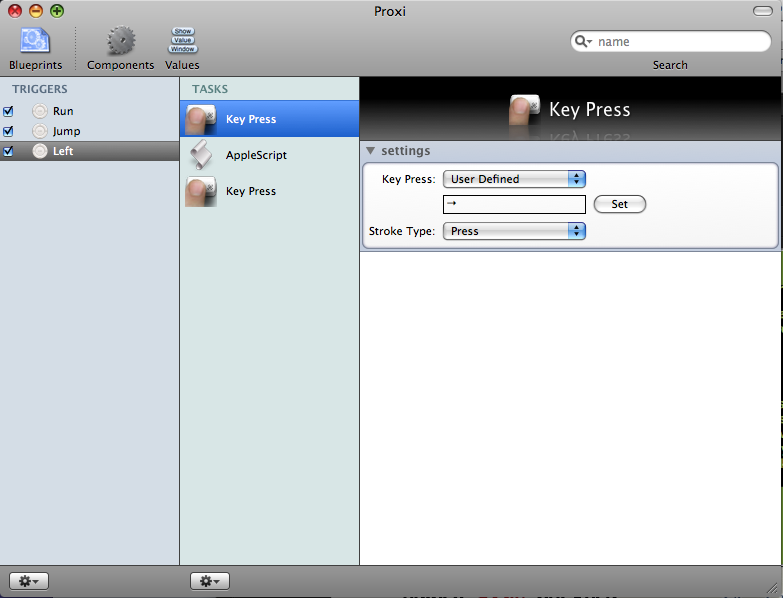Screen dimensions: 783x598
Task: Open the triggers gear action menu
Action: pos(28,581)
